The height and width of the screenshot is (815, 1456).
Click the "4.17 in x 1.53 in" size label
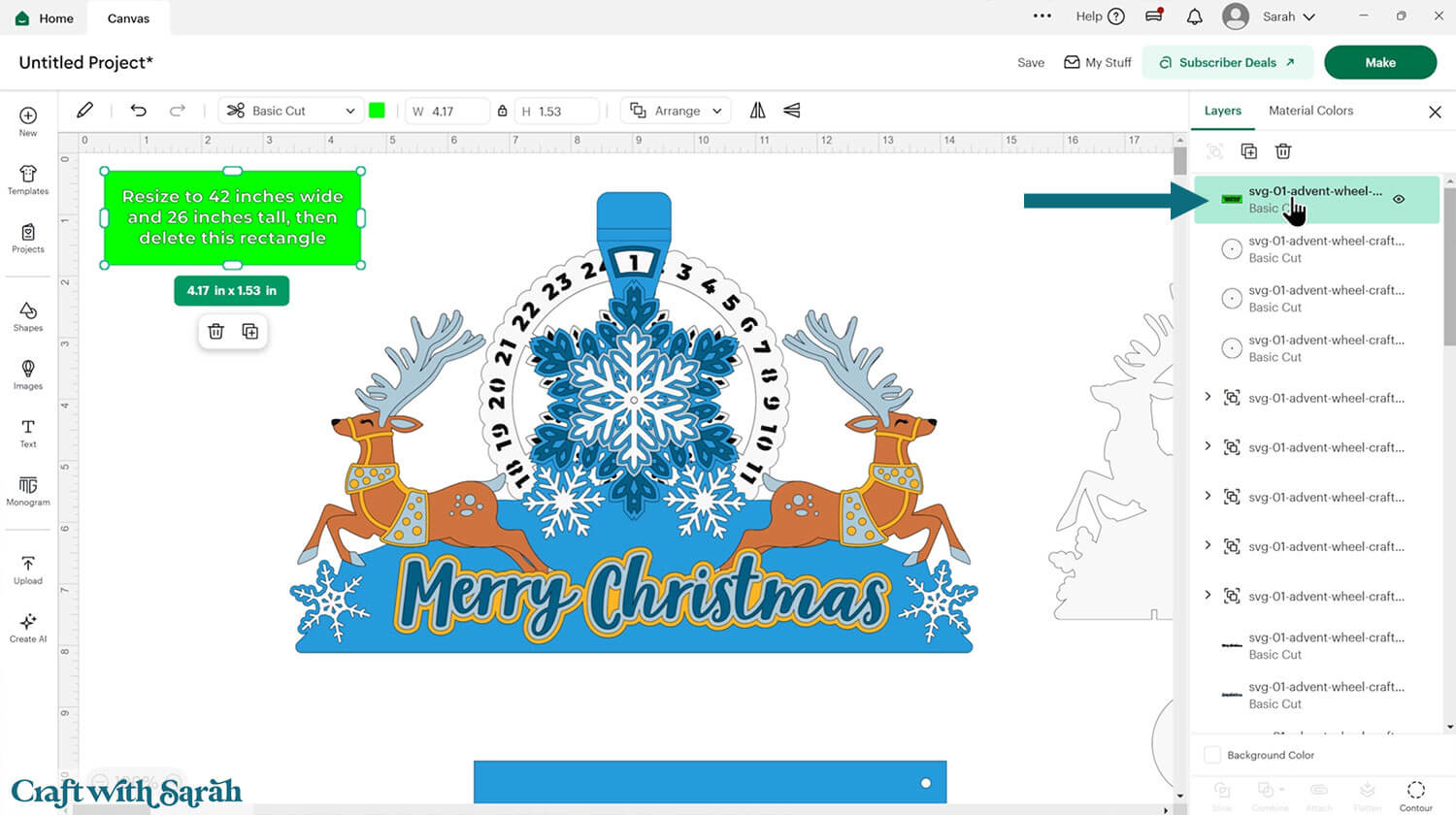(232, 290)
